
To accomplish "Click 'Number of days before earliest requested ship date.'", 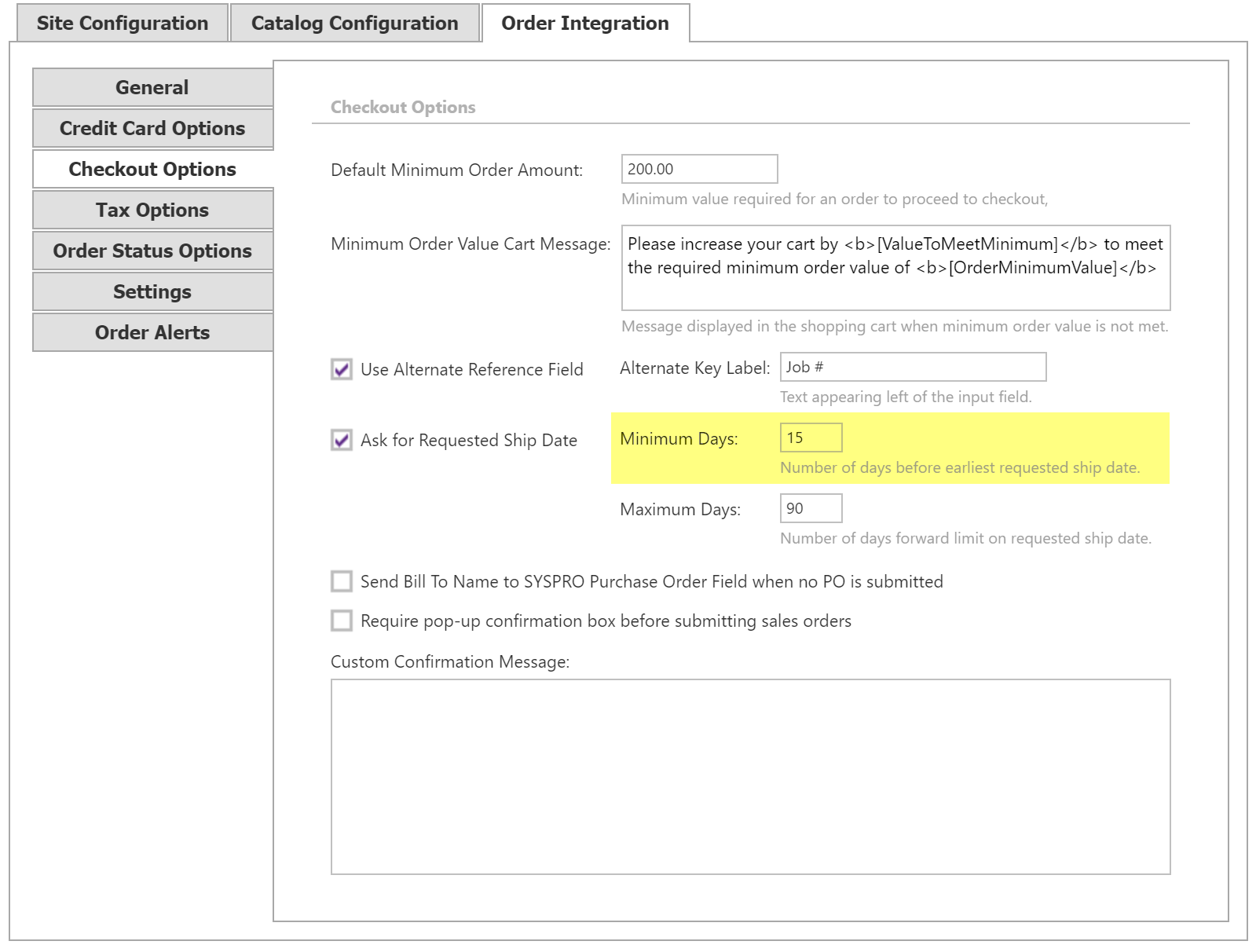I will click(x=960, y=468).
